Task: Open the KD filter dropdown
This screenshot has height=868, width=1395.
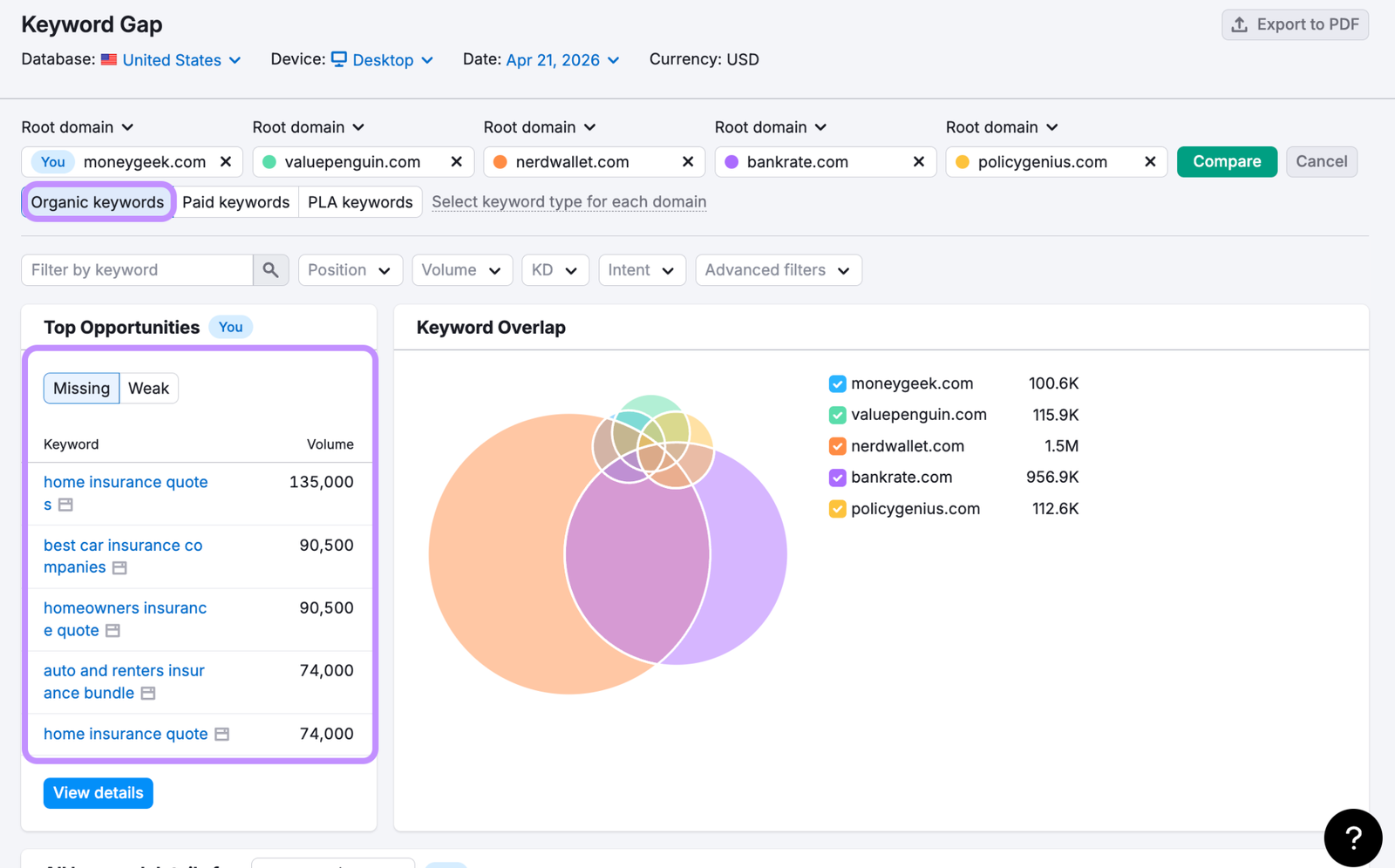Action: click(555, 270)
